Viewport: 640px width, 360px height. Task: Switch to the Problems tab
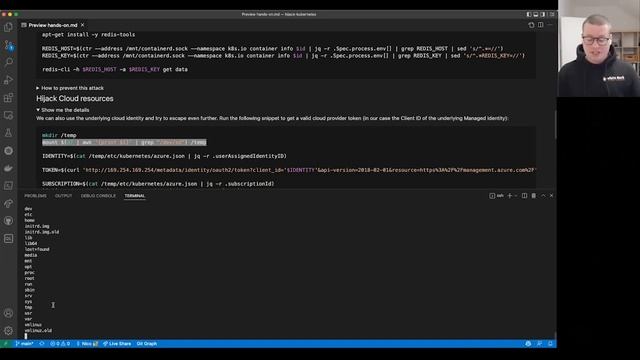coord(36,196)
